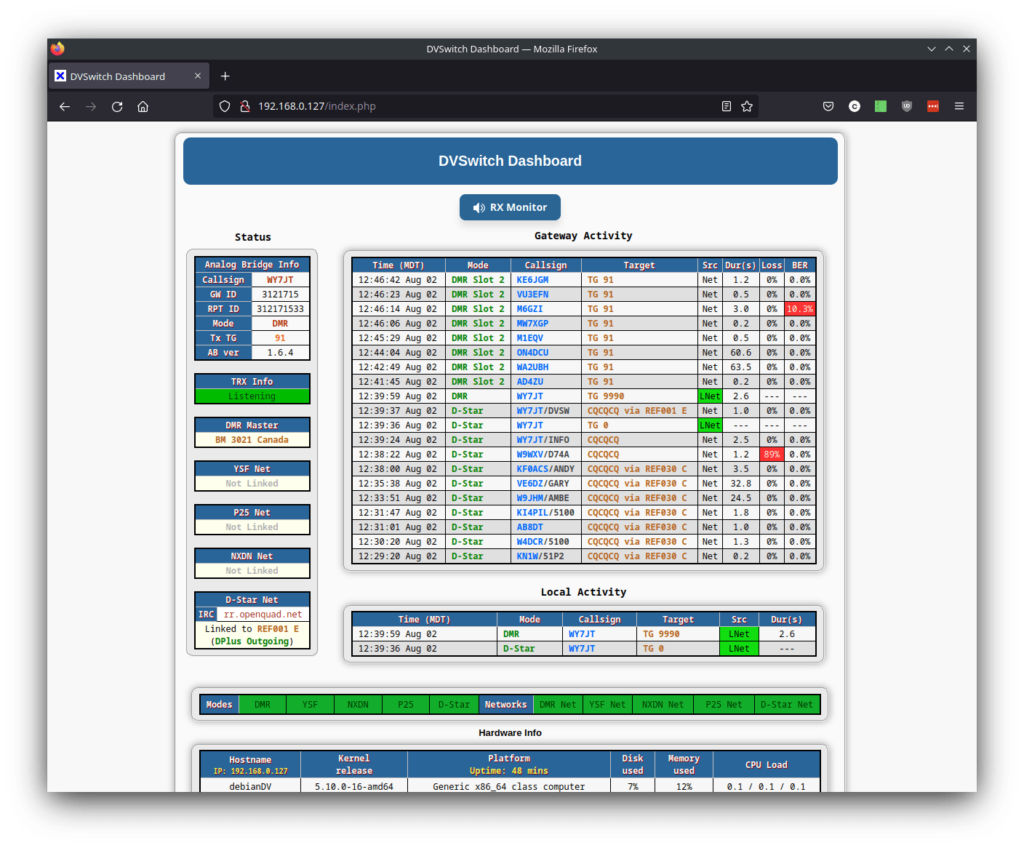
Task: Open a new tab with plus button
Action: click(x=225, y=76)
